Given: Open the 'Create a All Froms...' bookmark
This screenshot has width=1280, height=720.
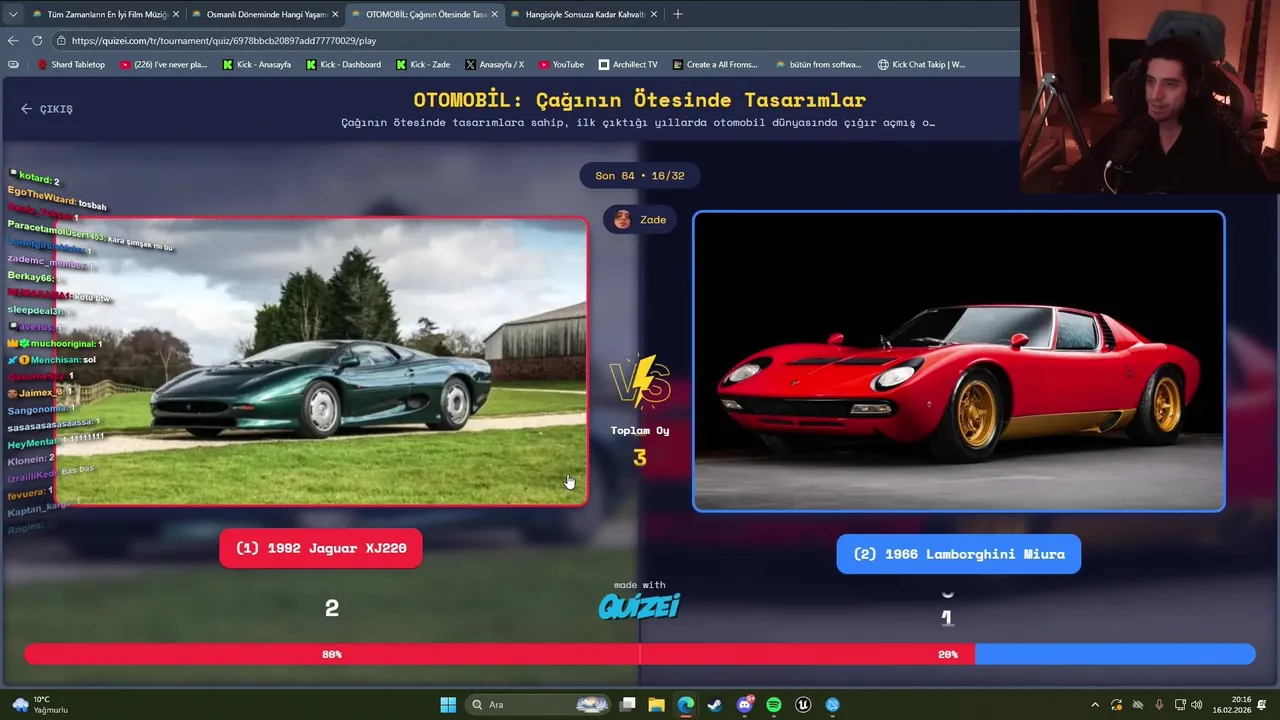Looking at the screenshot, I should point(715,64).
